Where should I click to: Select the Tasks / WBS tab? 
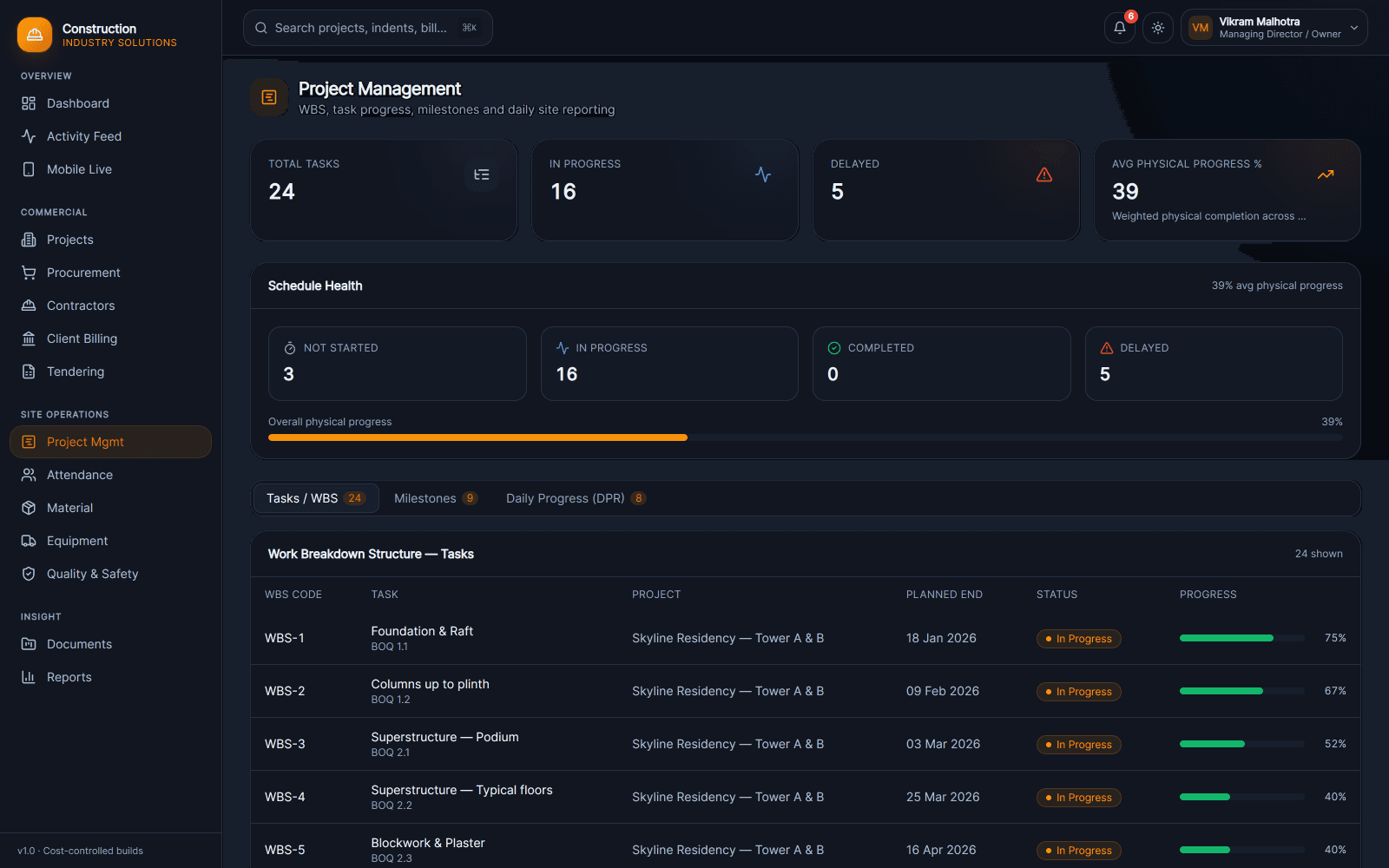(316, 498)
